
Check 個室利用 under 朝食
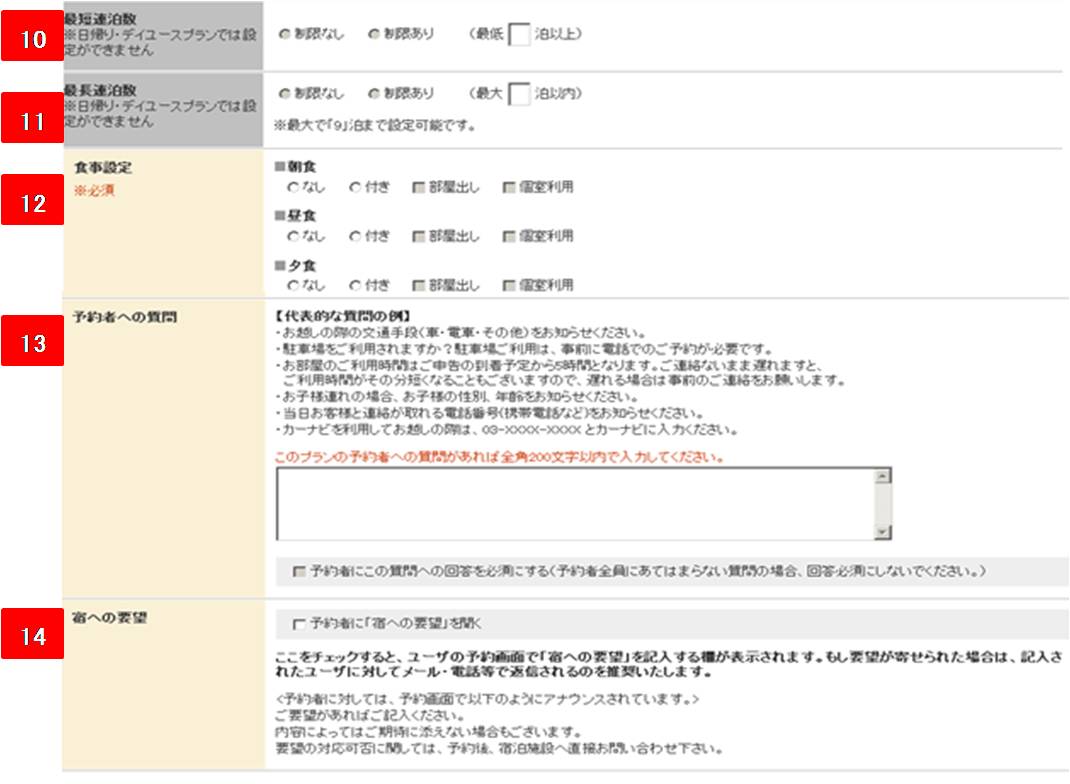click(509, 188)
